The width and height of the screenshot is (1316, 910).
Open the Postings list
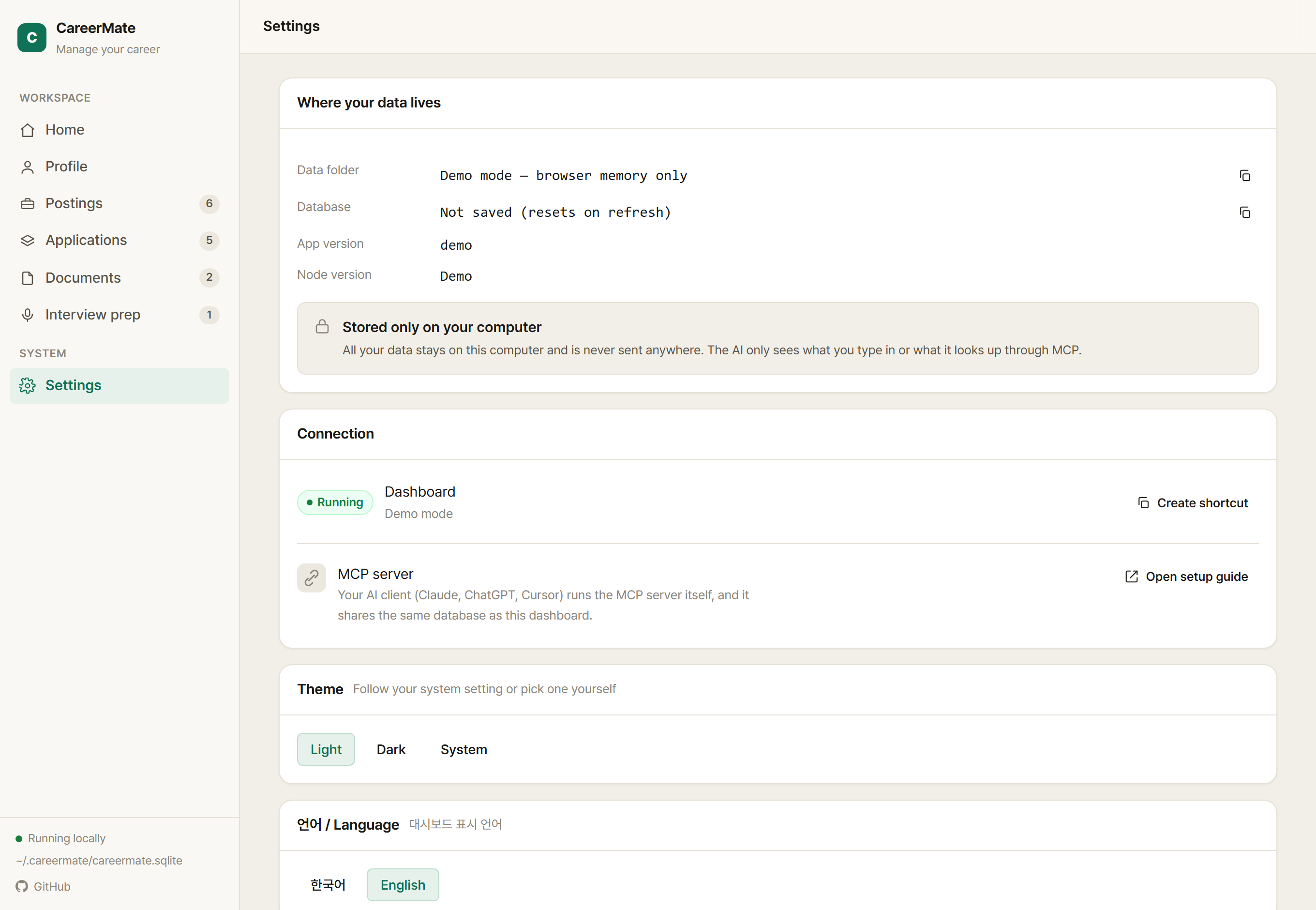pos(120,204)
